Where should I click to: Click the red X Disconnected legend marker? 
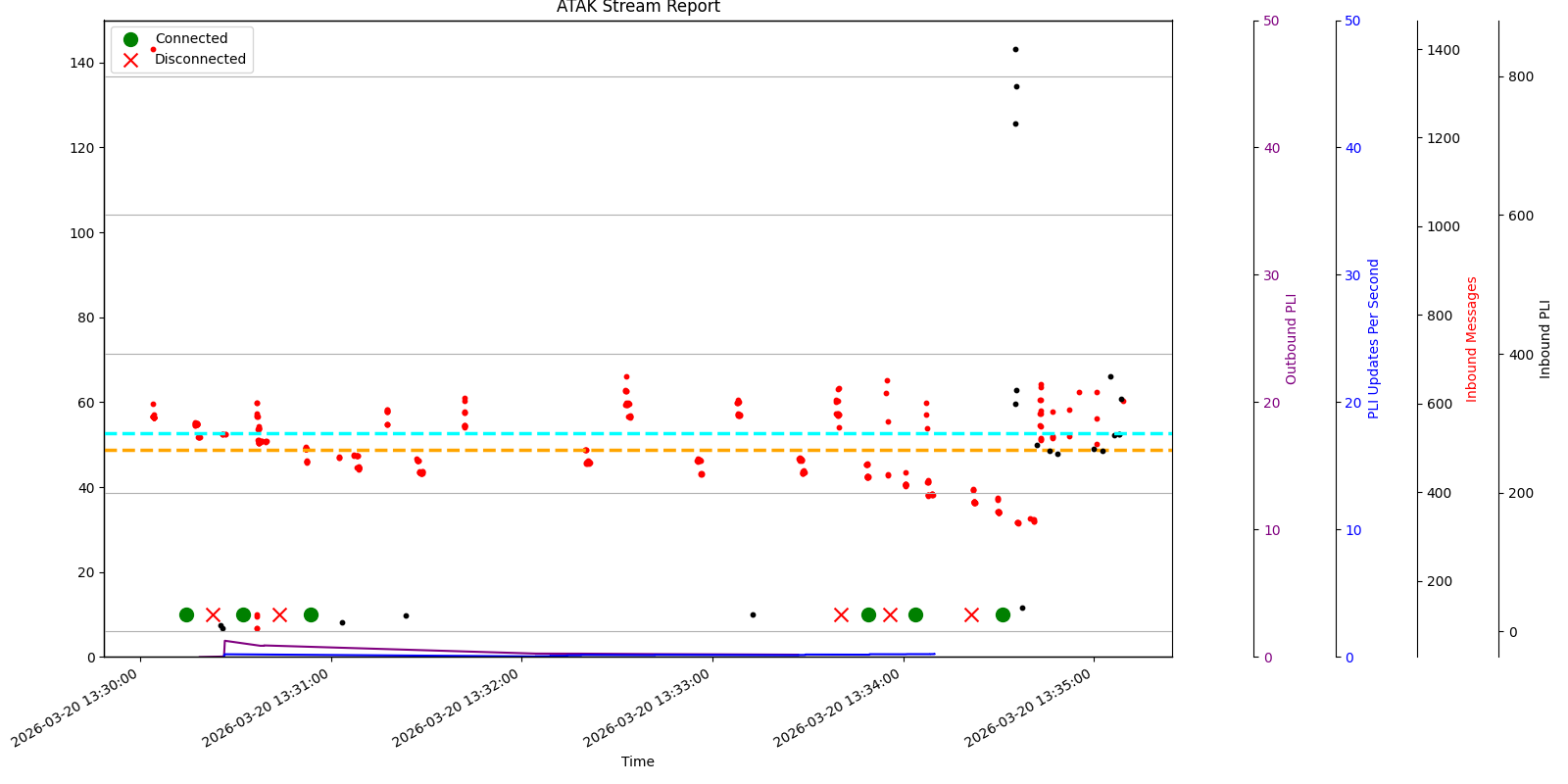pos(130,60)
